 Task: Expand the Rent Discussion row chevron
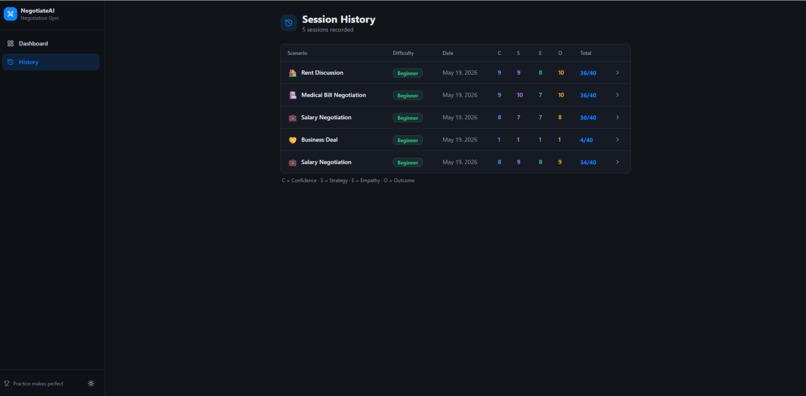coord(617,73)
